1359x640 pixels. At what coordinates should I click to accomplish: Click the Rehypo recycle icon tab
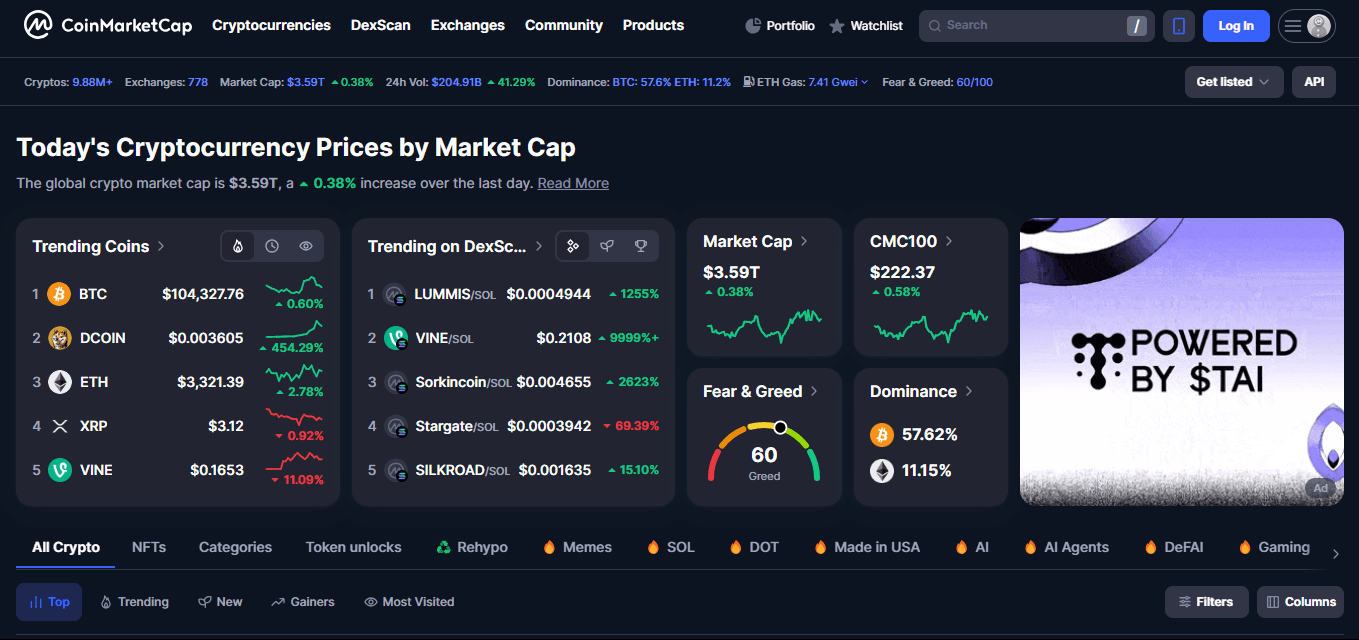point(444,547)
